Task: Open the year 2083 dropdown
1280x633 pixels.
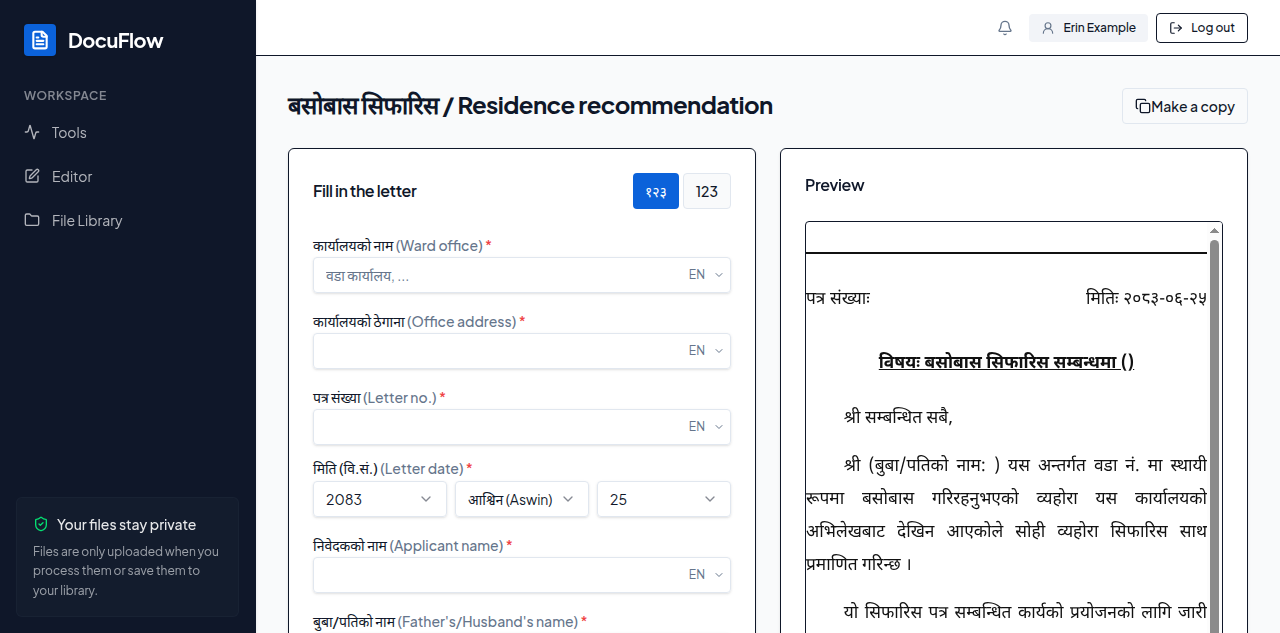Action: pyautogui.click(x=380, y=499)
